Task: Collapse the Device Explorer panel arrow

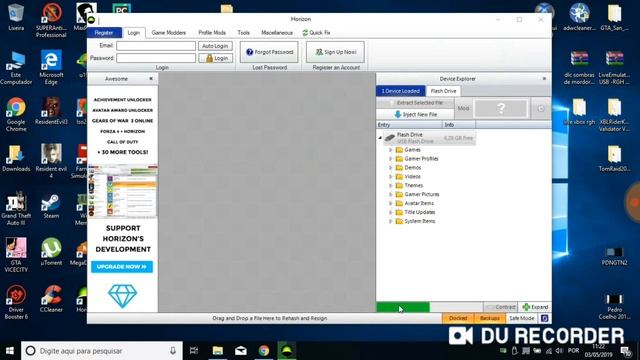Action: [544, 78]
